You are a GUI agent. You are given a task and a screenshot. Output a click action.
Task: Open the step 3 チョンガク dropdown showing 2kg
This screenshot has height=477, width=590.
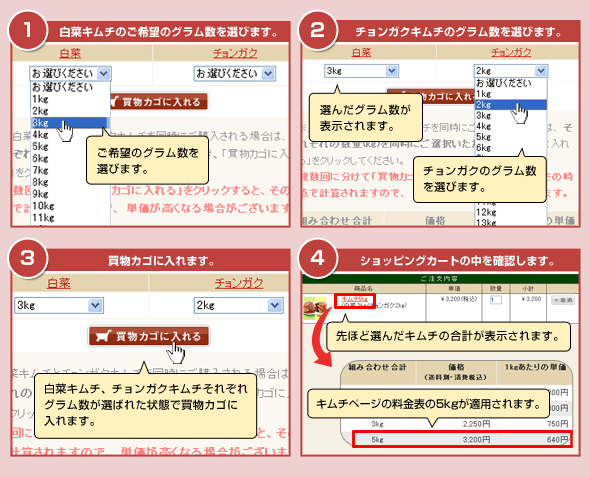point(239,305)
